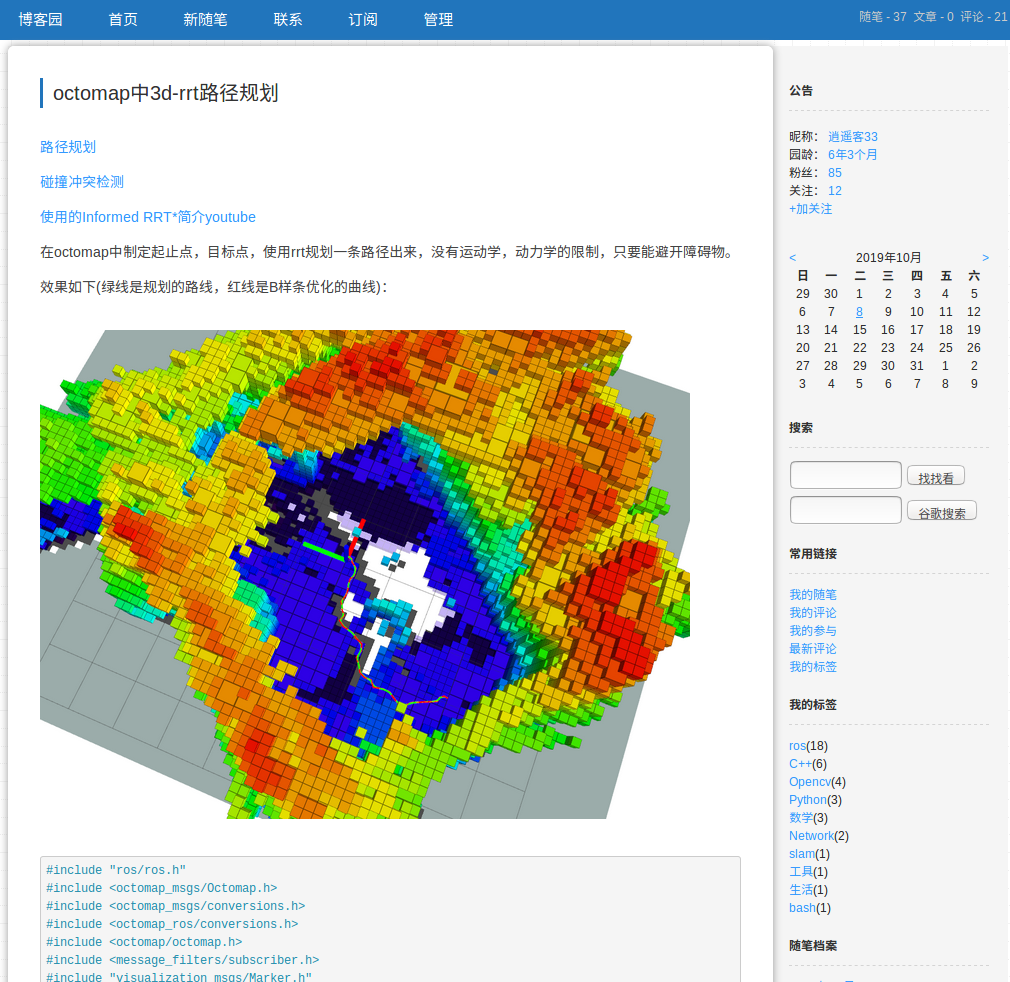The height and width of the screenshot is (982, 1010).
Task: Navigate to next month in calendar
Action: 984,257
